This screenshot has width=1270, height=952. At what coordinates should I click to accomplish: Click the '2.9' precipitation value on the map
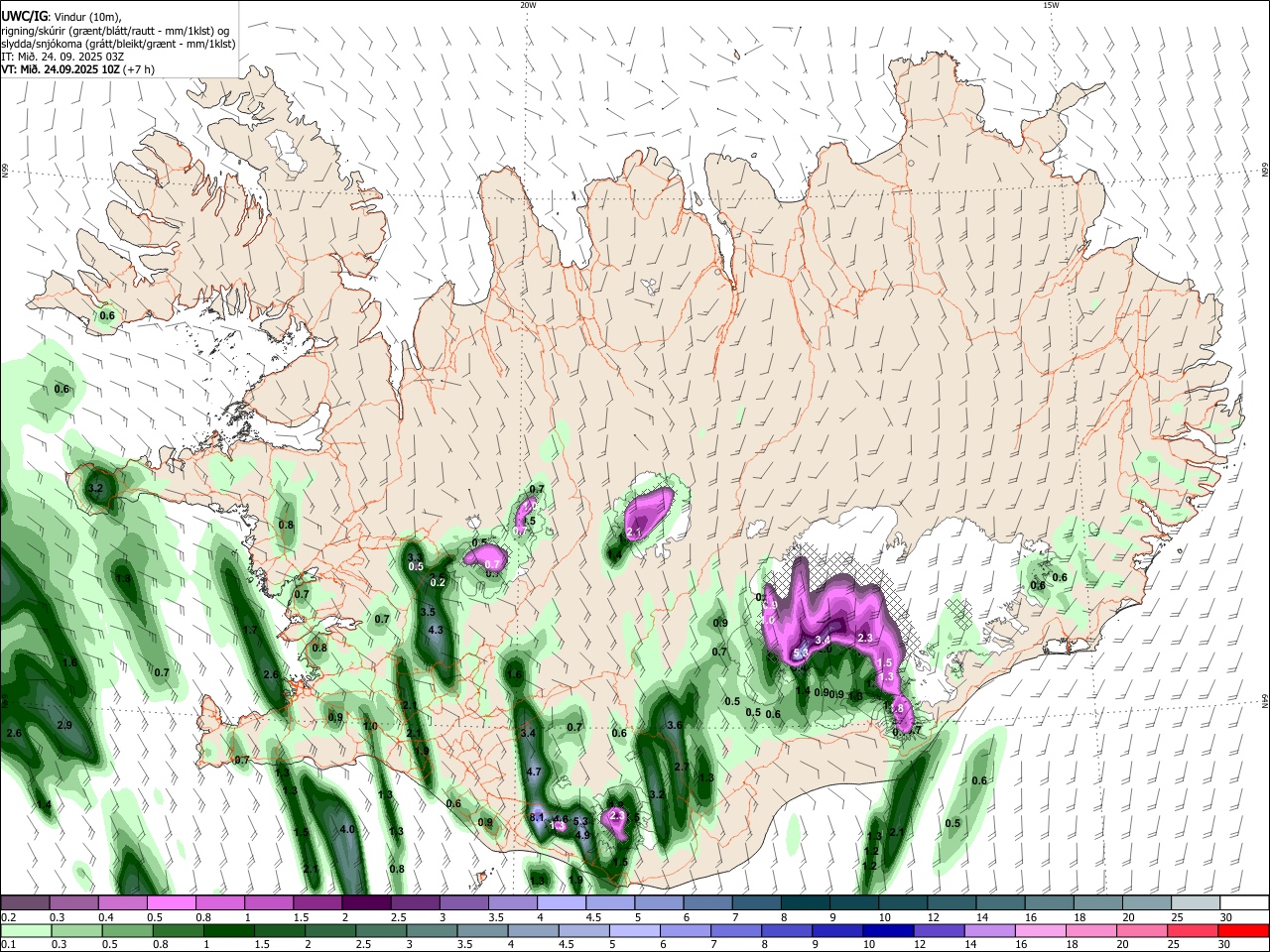point(64,725)
